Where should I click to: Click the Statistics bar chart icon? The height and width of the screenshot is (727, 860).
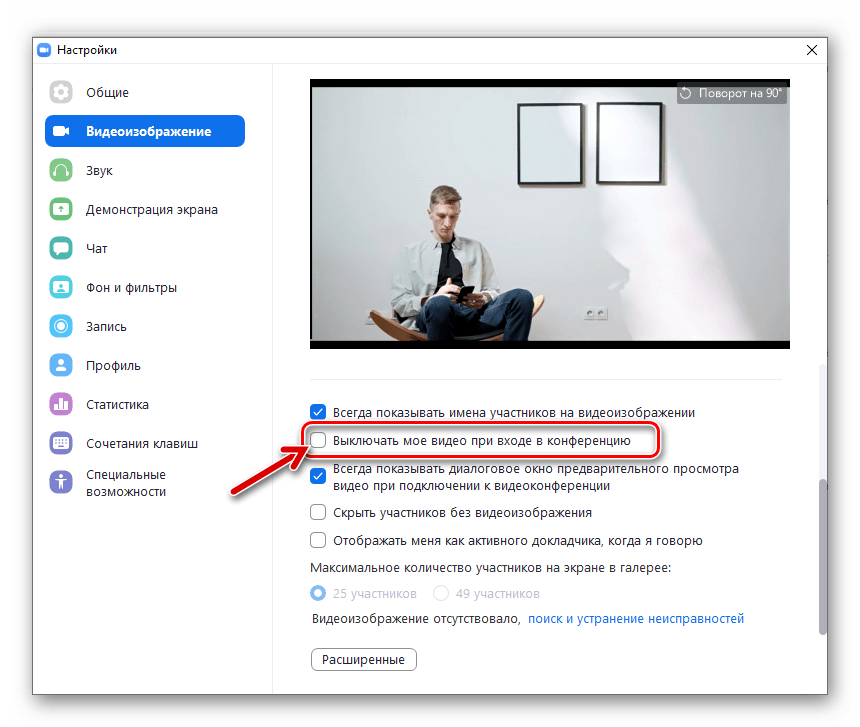click(x=61, y=404)
